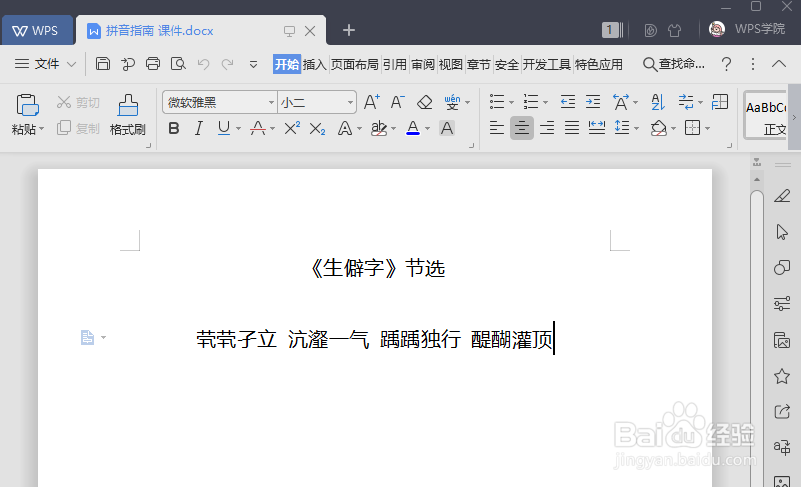Click the Undo arrow

203,64
